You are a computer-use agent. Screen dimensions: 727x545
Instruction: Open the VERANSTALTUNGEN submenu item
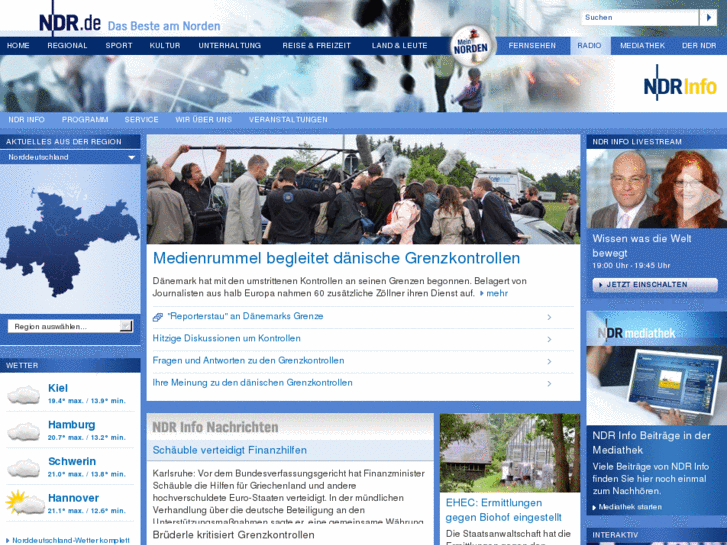pos(288,119)
